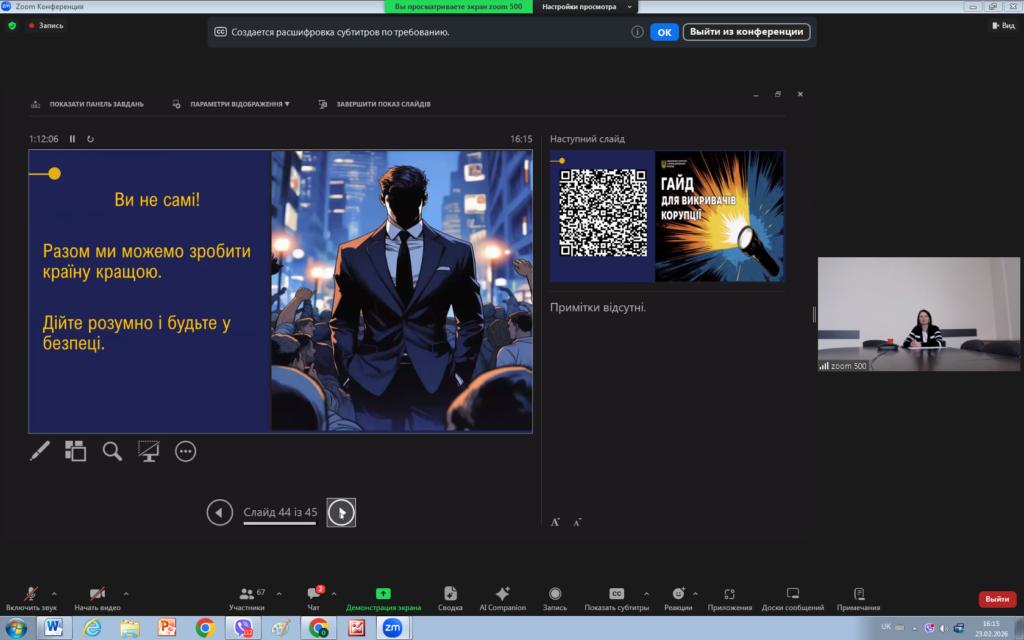This screenshot has width=1024, height=640.
Task: Activate the zoom into slide magnifier
Action: click(x=113, y=451)
